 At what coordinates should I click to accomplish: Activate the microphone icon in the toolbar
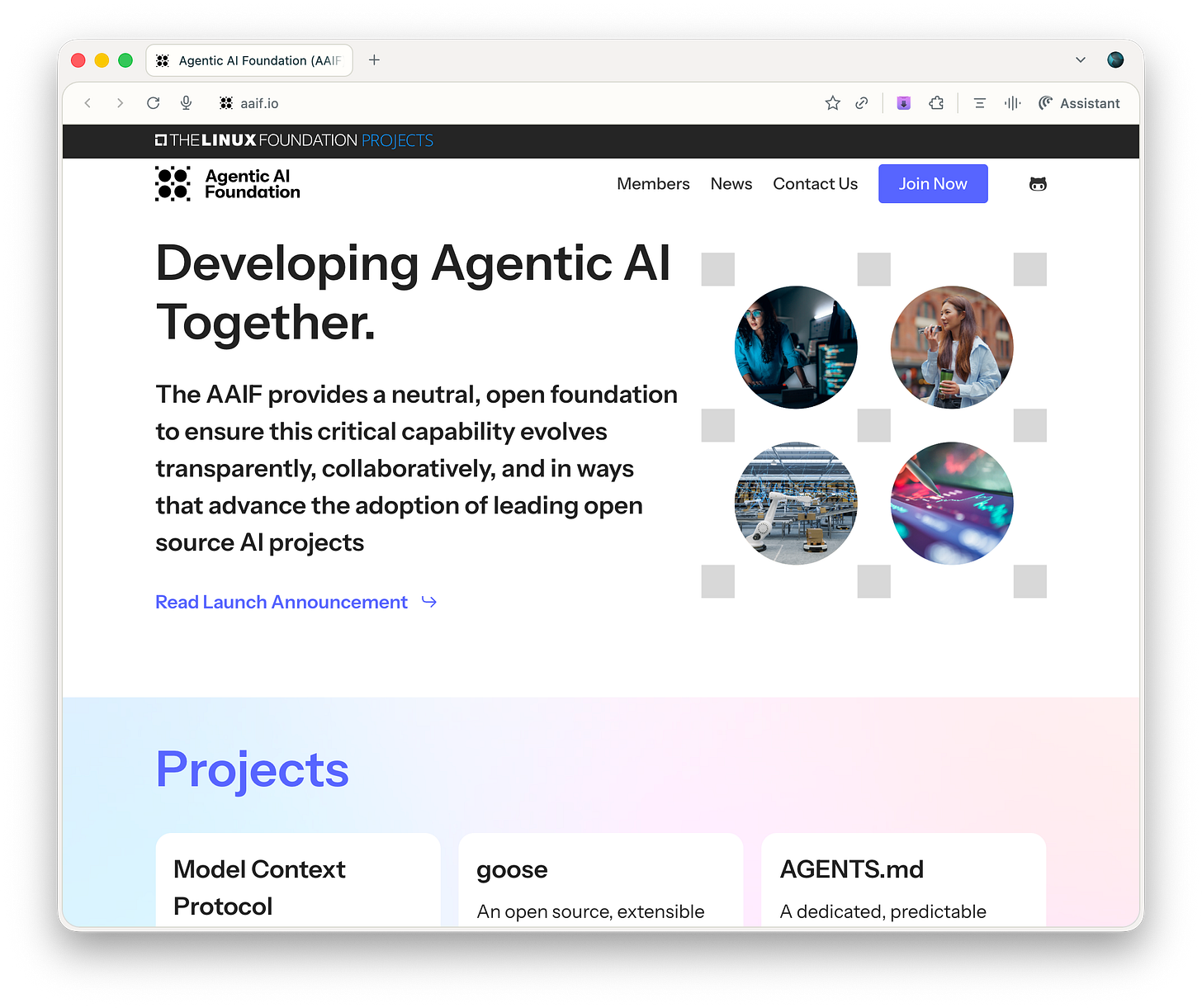(x=187, y=103)
